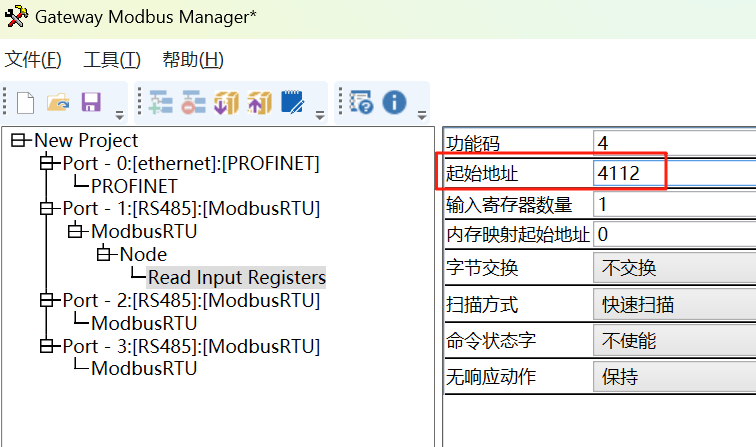Select ModbusRTU under Port - 2
Image resolution: width=756 pixels, height=447 pixels.
coord(144,323)
